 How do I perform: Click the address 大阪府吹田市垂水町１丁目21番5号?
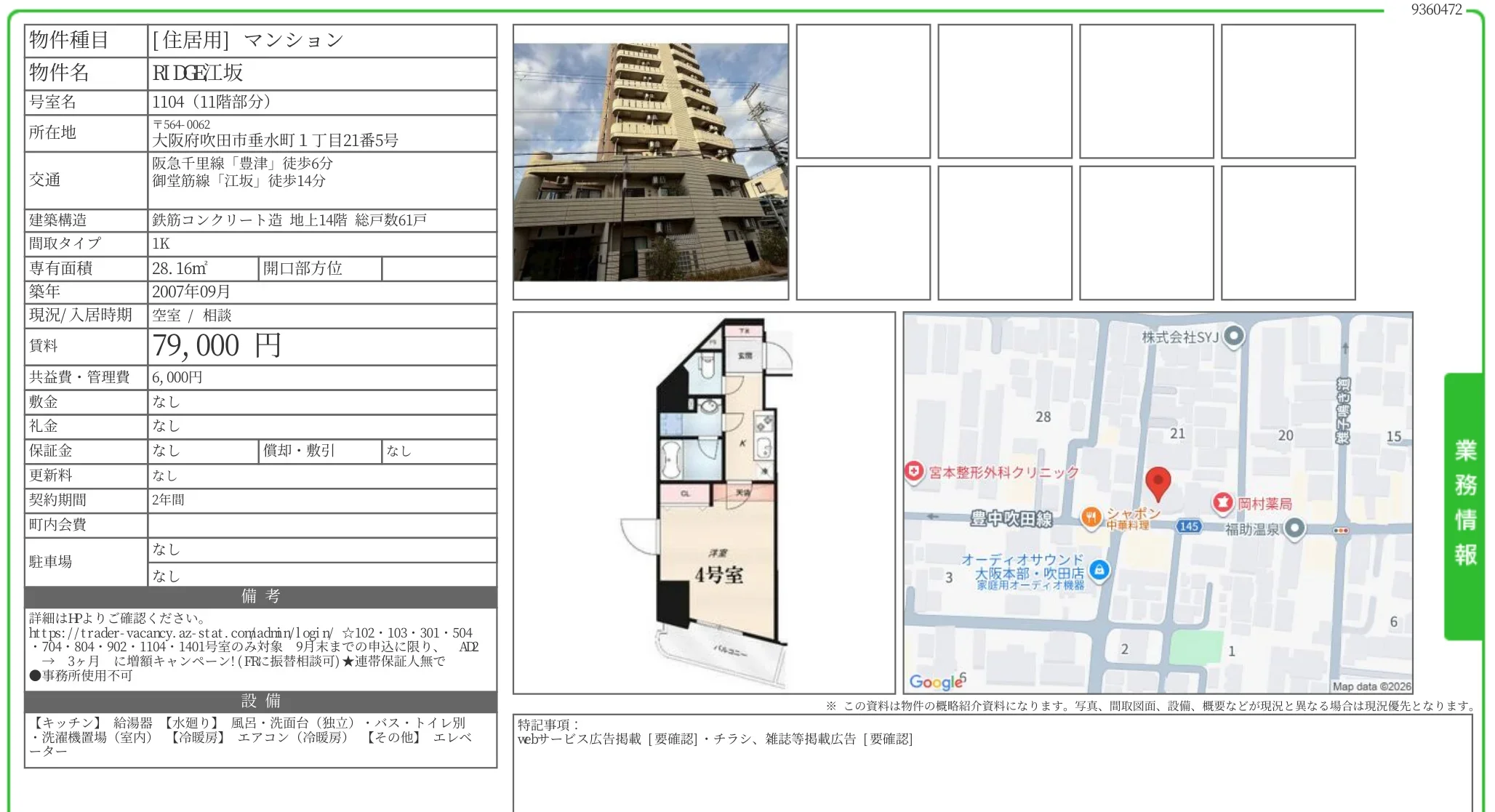coord(275,140)
